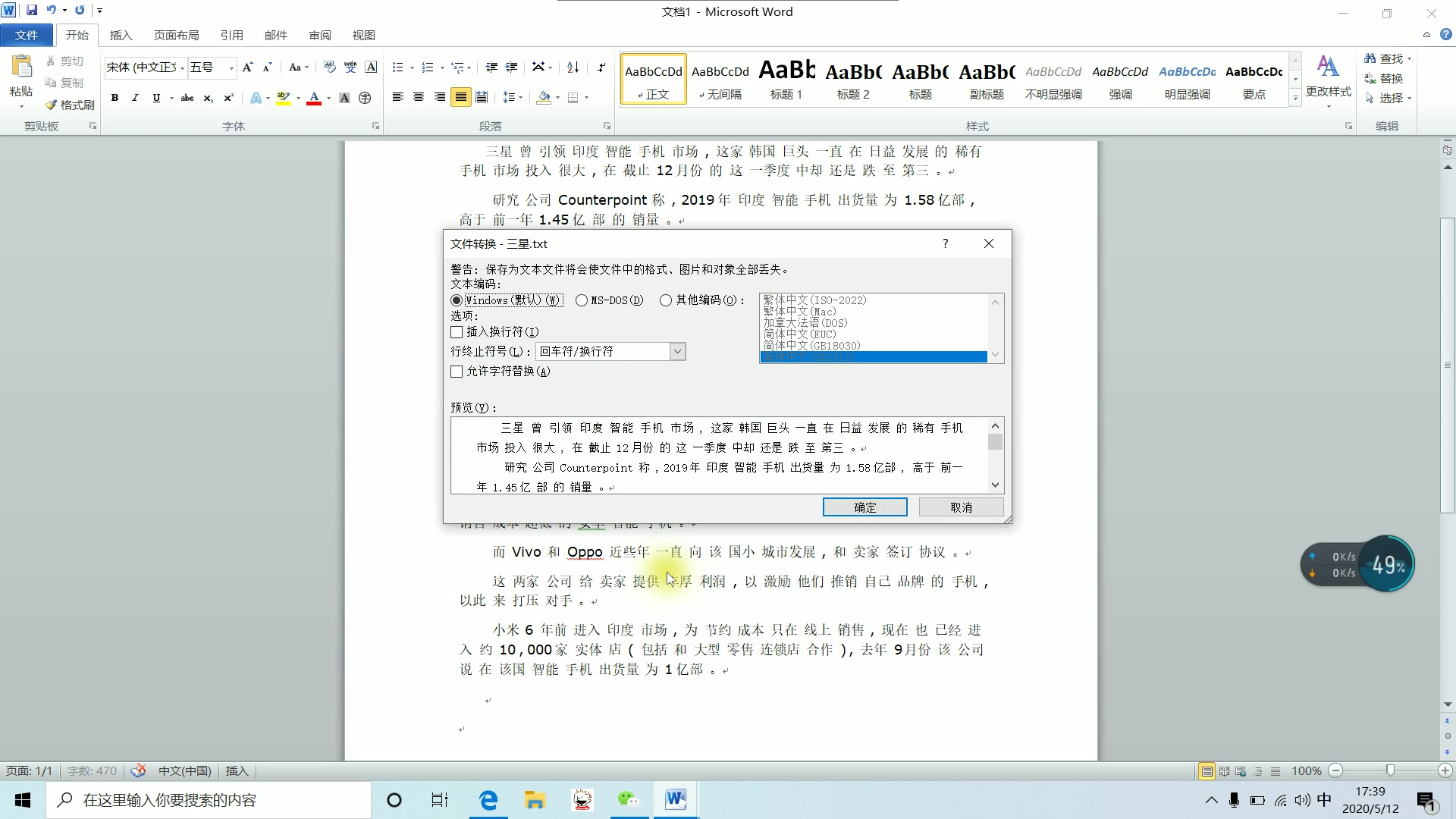Shrink font size icon
Screen dimensions: 1456x819
[267, 67]
